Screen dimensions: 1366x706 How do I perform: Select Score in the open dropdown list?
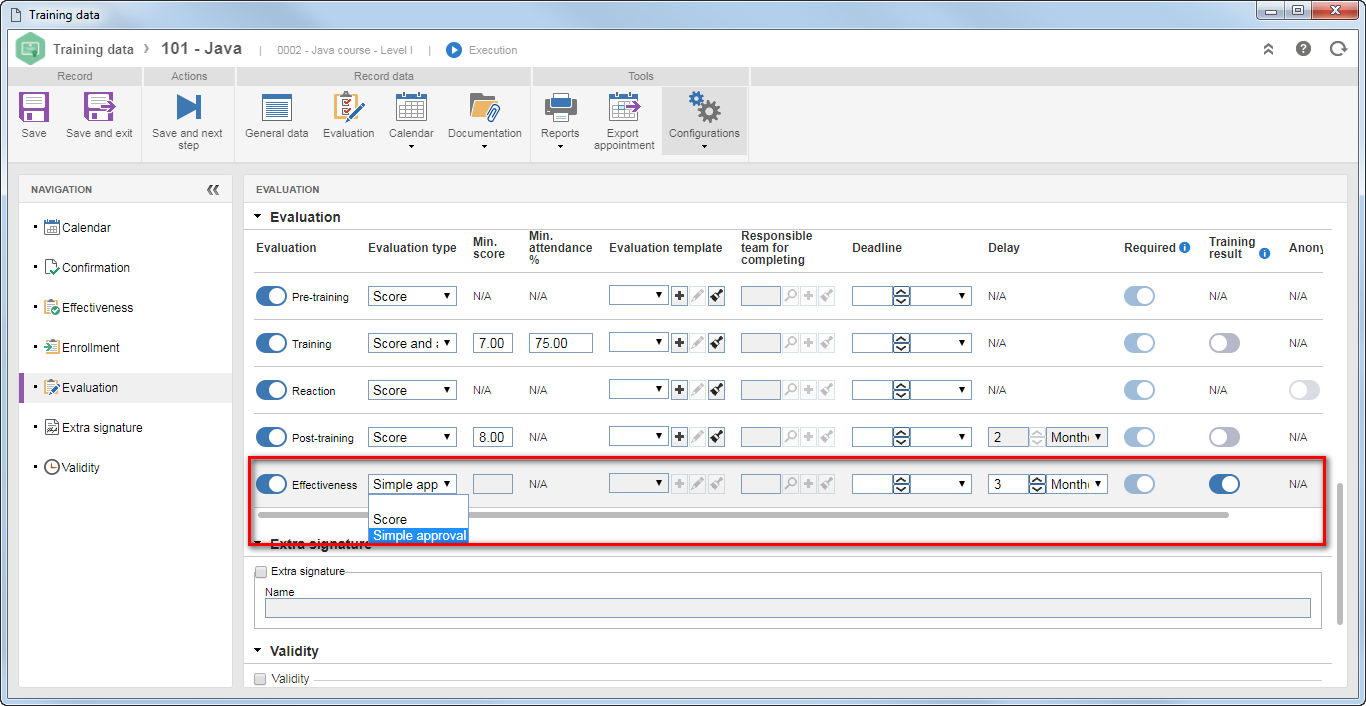click(x=418, y=519)
